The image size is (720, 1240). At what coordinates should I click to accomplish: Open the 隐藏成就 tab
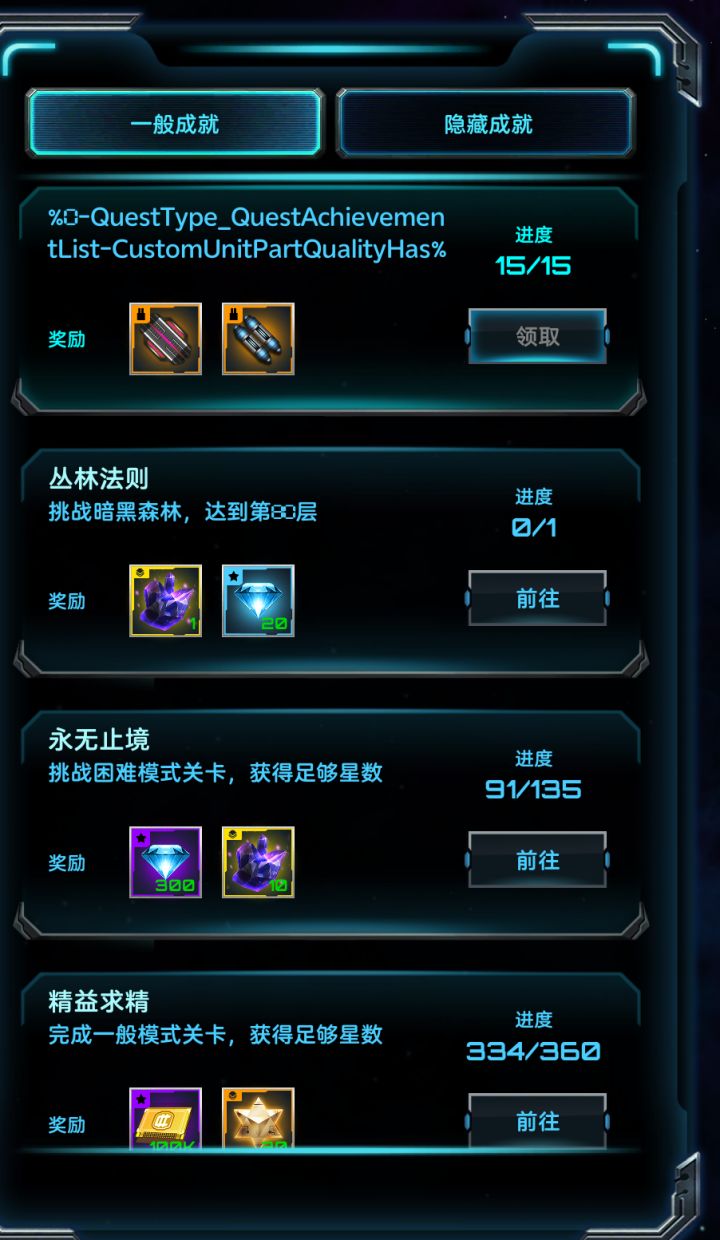pos(487,123)
